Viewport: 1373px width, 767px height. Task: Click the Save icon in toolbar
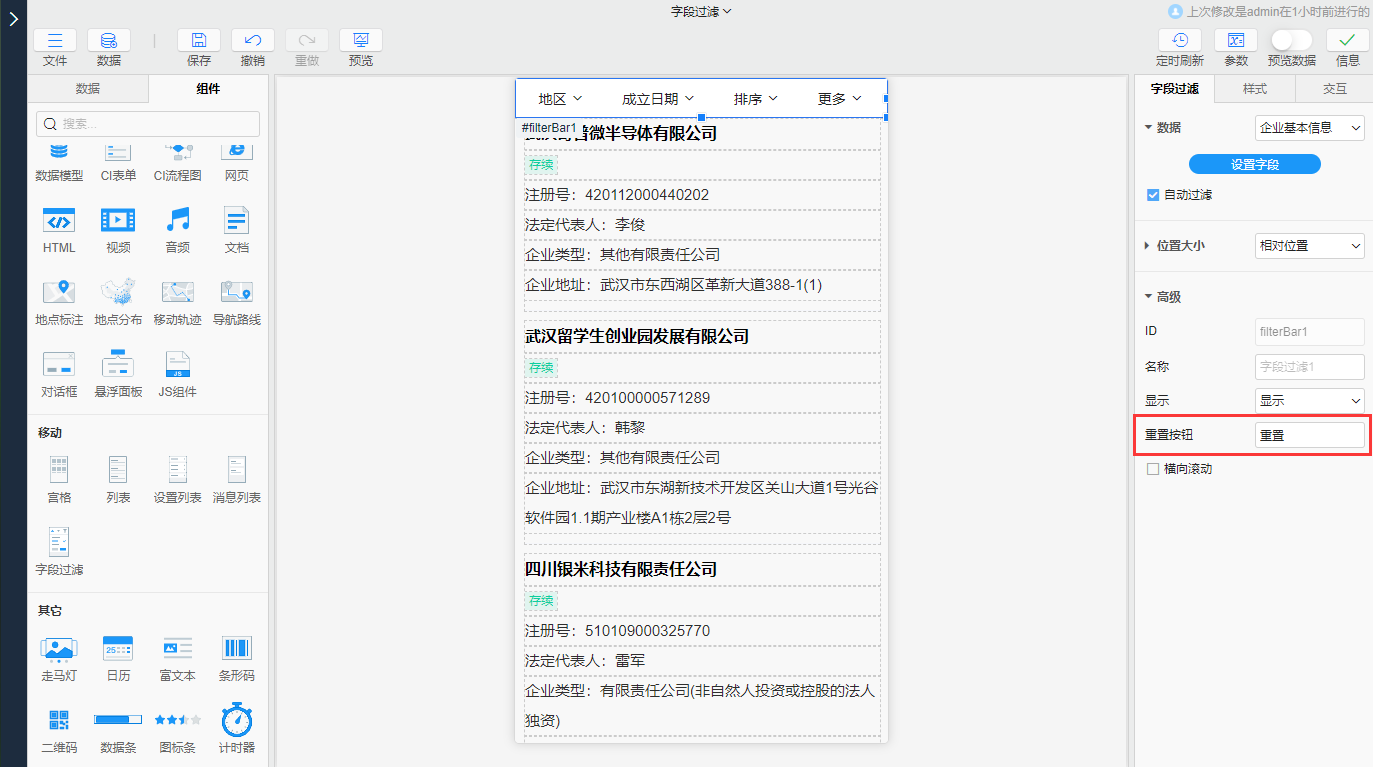click(x=199, y=41)
